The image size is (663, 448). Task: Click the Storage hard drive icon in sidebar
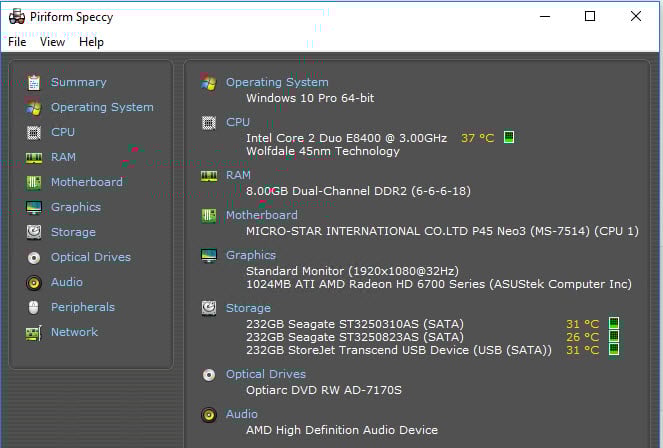point(34,232)
